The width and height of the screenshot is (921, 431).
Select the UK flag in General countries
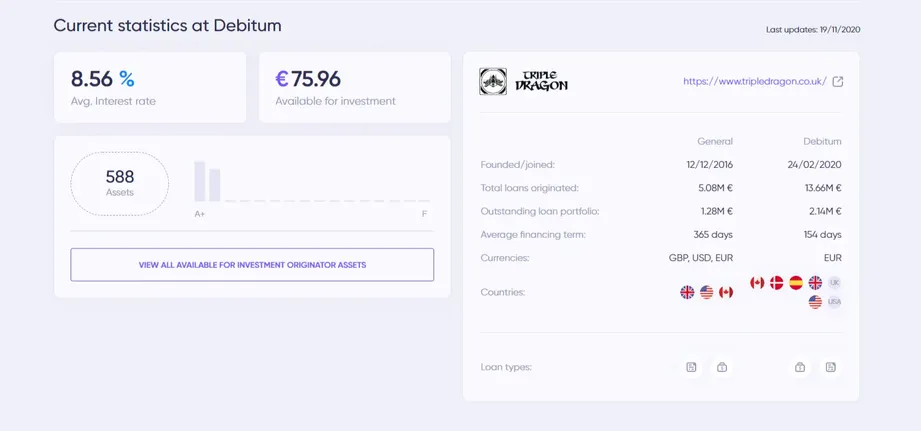tap(687, 292)
